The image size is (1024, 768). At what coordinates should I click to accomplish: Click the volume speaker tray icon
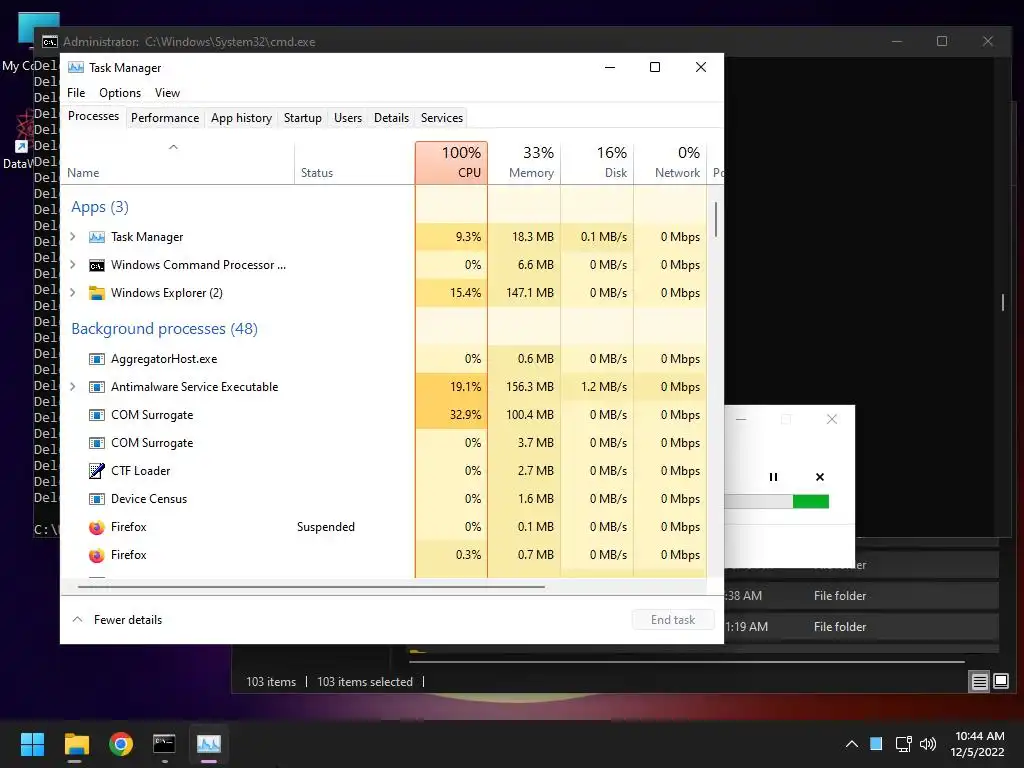(x=928, y=744)
